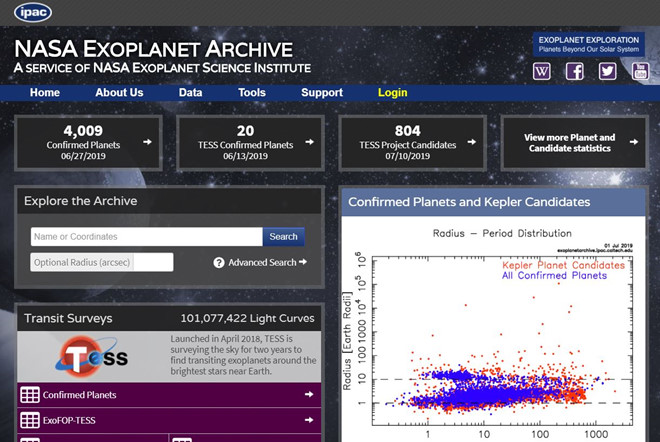This screenshot has height=442, width=660.
Task: Open the YouTube channel icon
Action: click(x=640, y=71)
